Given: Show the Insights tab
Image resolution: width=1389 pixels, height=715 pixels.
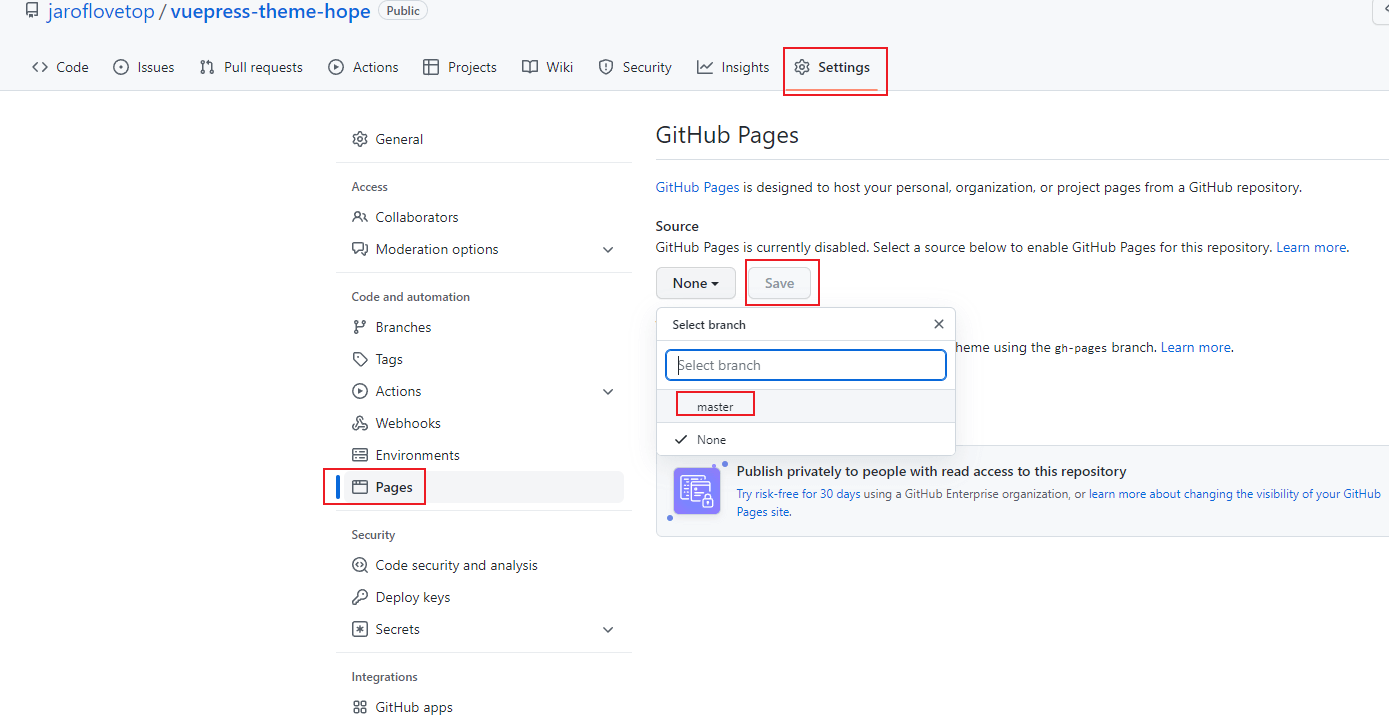Looking at the screenshot, I should pyautogui.click(x=733, y=67).
